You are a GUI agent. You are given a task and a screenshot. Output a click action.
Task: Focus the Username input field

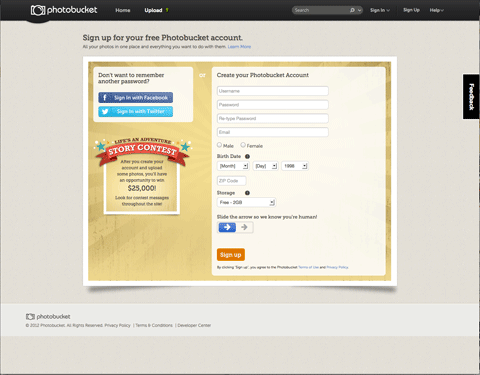pyautogui.click(x=273, y=91)
